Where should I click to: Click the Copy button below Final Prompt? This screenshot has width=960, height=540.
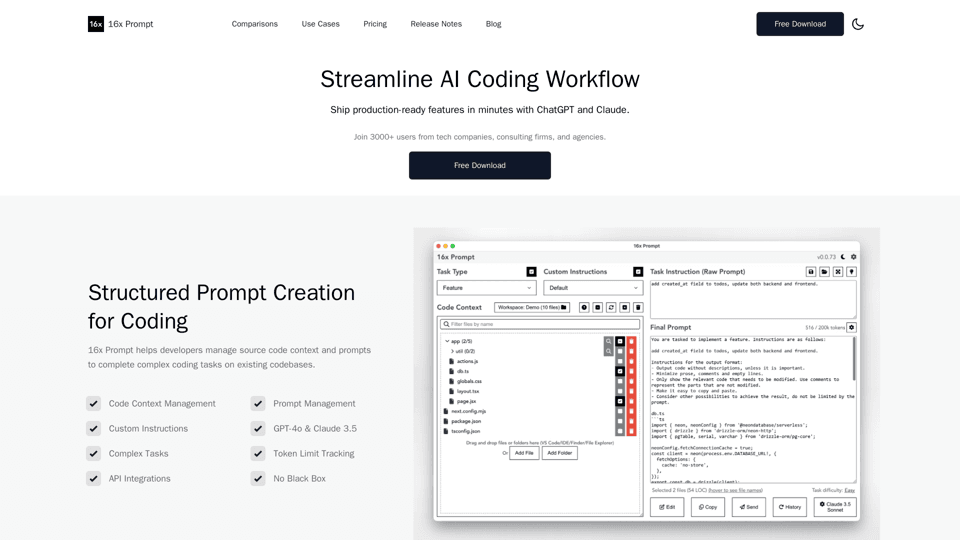(708, 507)
